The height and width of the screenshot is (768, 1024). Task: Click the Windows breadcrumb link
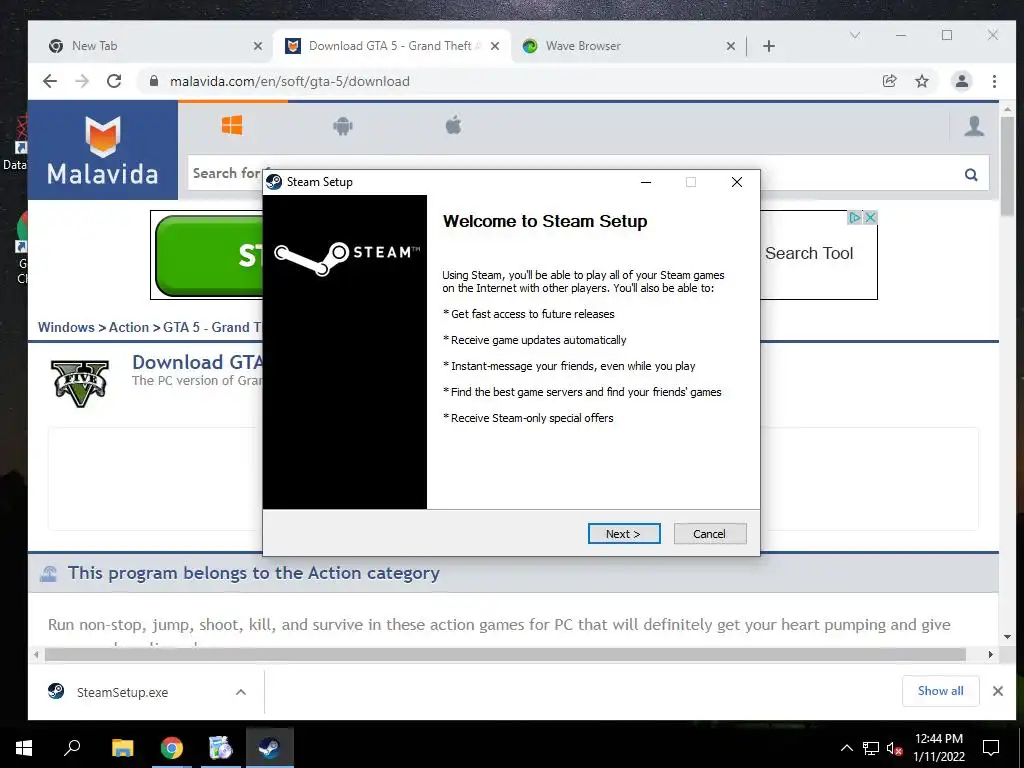66,327
